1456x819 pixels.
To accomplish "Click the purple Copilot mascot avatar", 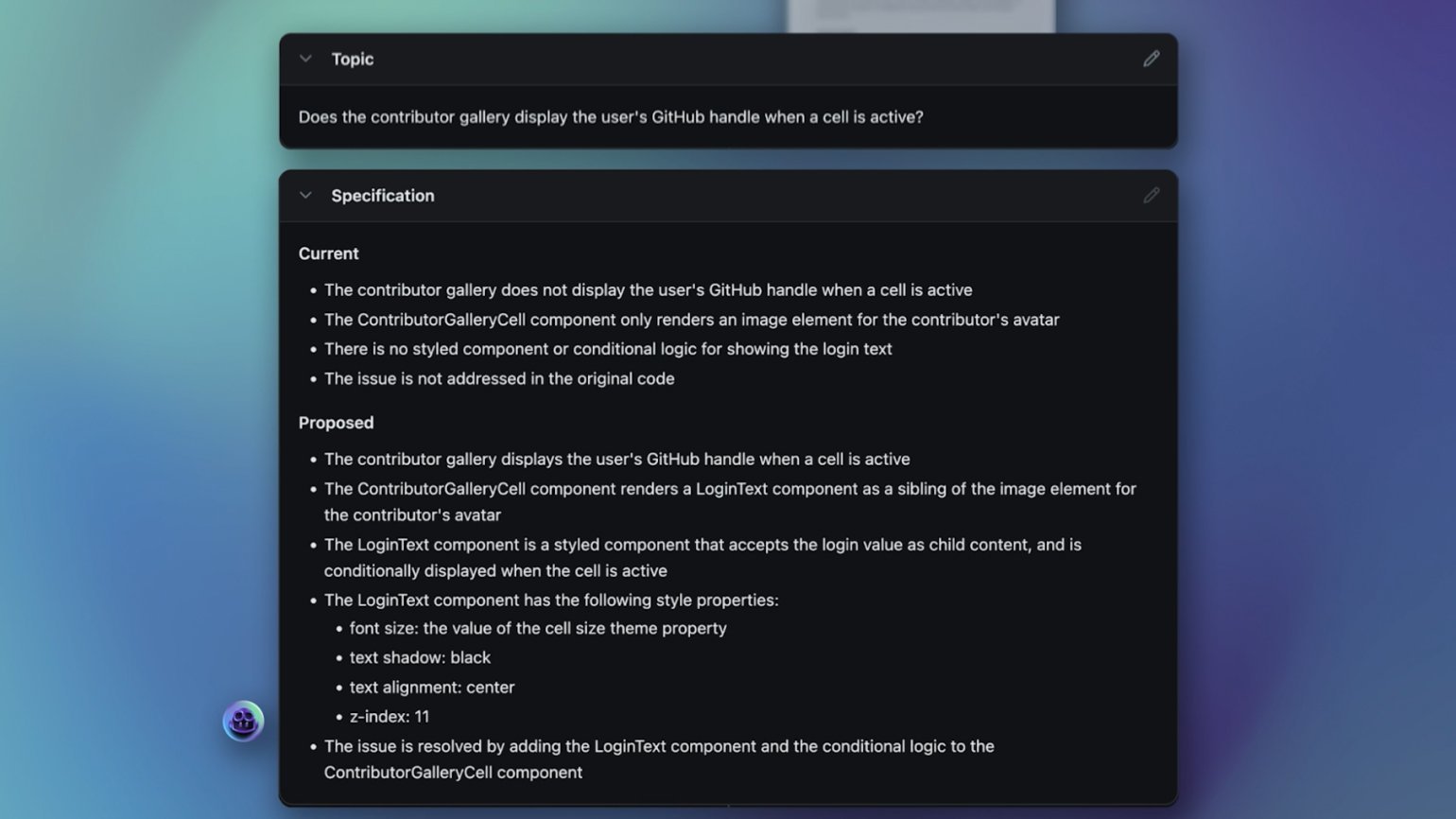I will pyautogui.click(x=243, y=722).
